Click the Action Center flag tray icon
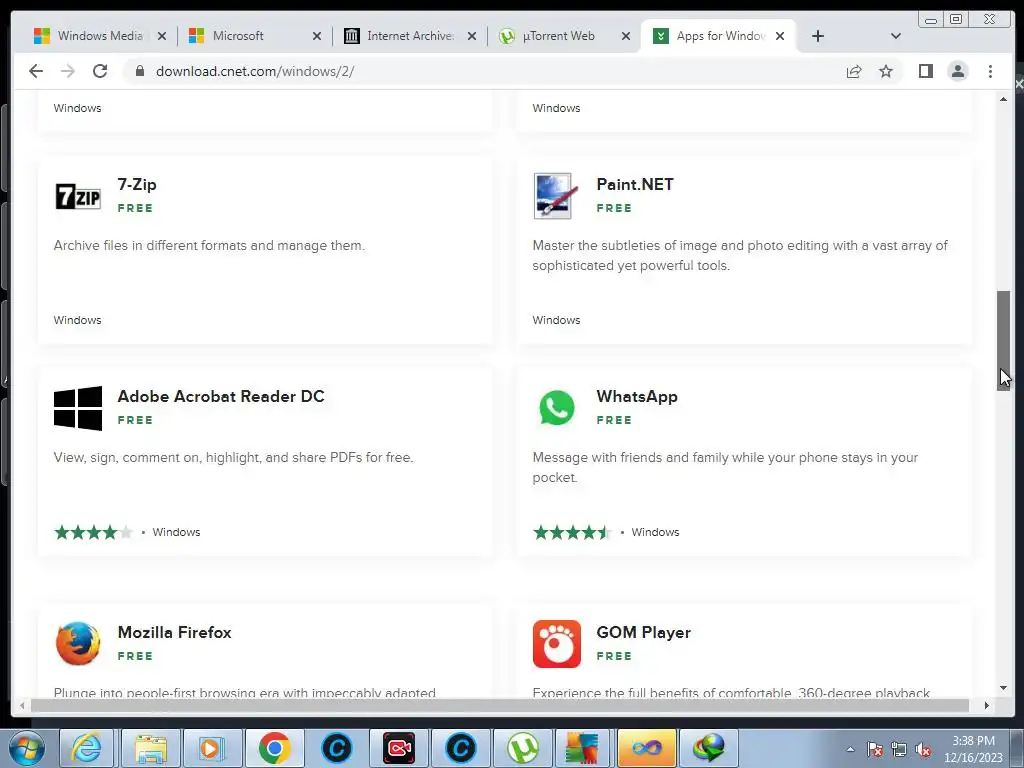The image size is (1024, 768). tap(875, 750)
